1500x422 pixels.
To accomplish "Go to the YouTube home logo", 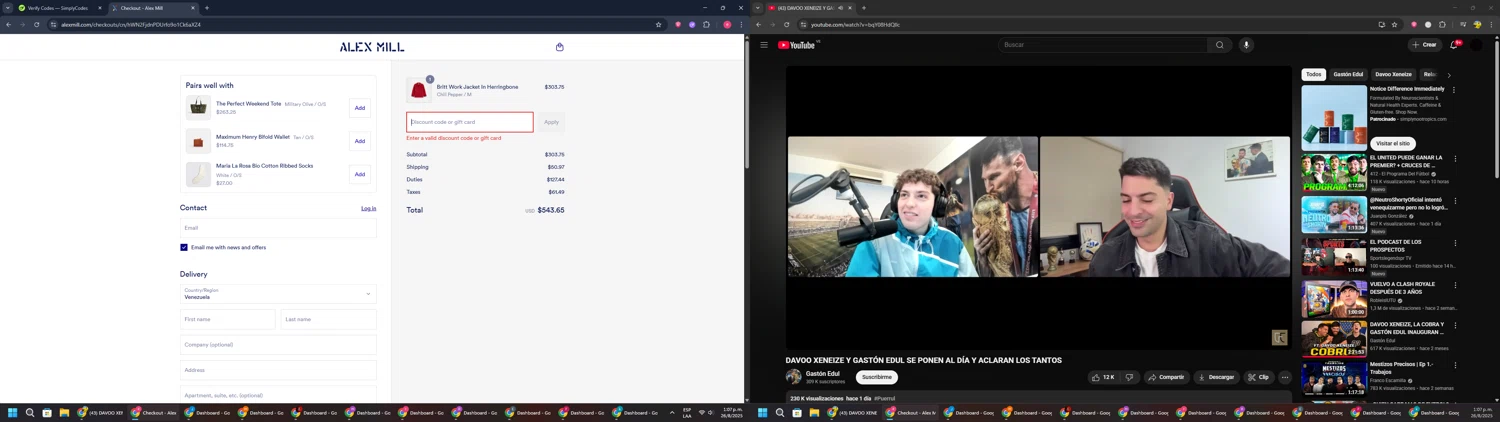I will tap(797, 45).
